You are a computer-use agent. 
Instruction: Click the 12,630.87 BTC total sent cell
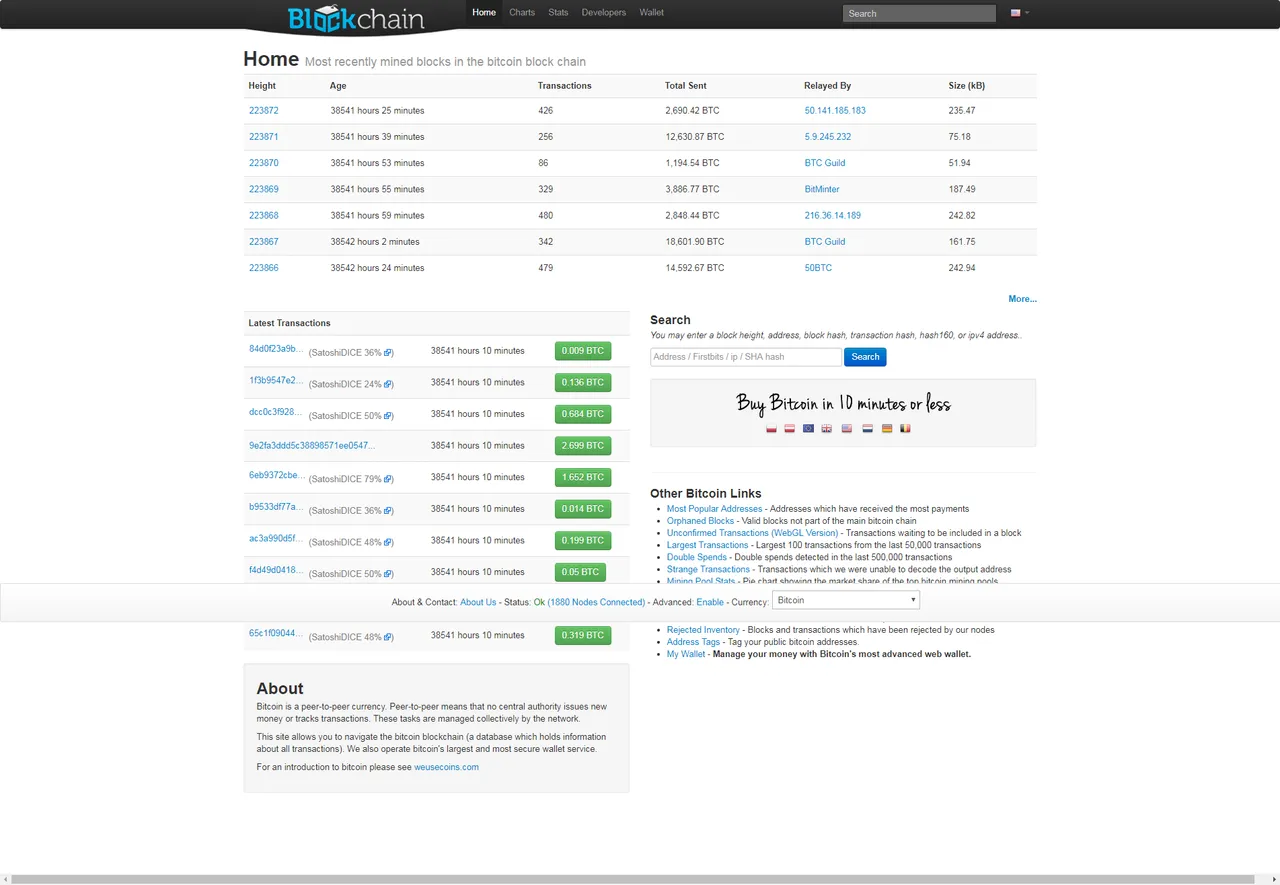(695, 137)
